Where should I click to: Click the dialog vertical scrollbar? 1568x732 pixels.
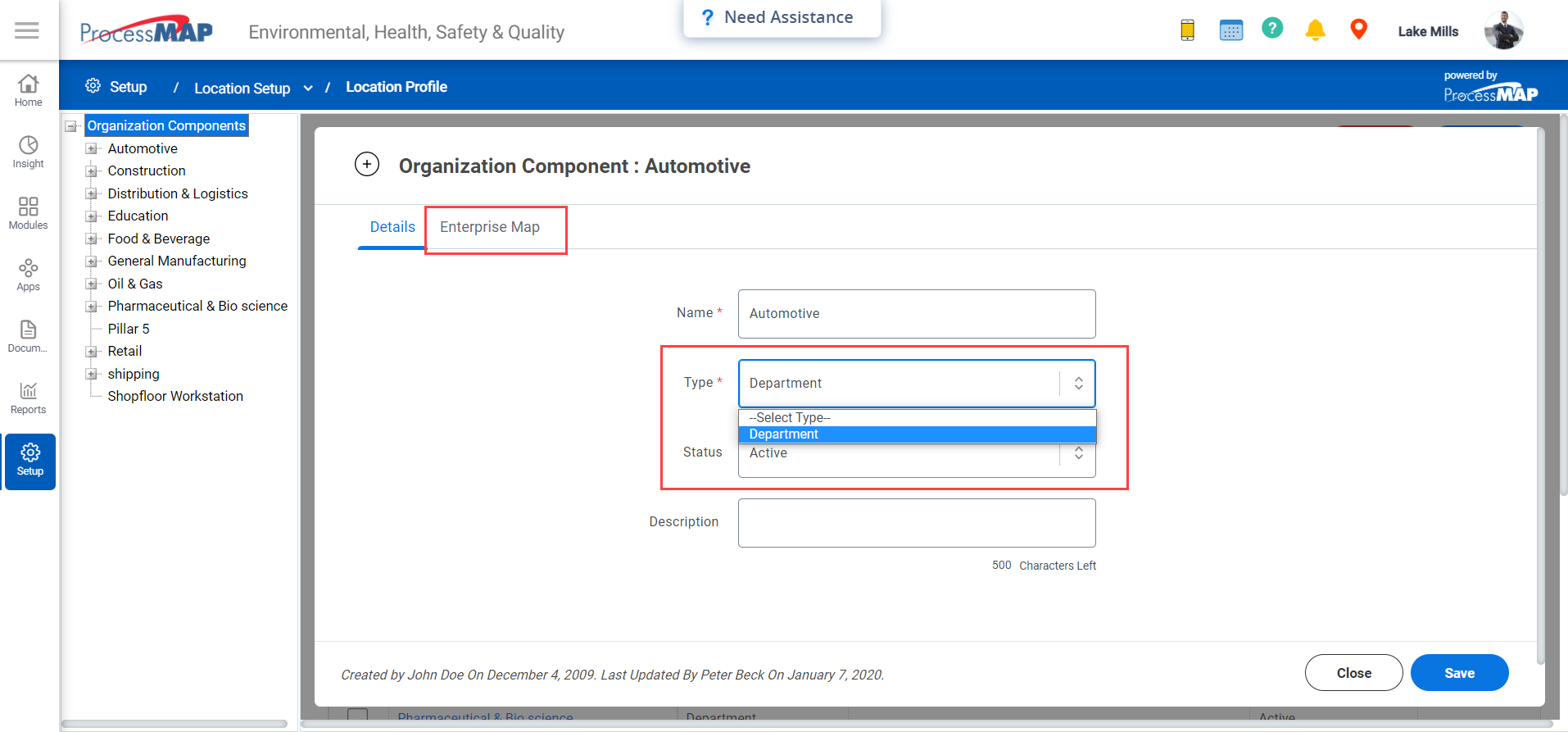click(1541, 395)
